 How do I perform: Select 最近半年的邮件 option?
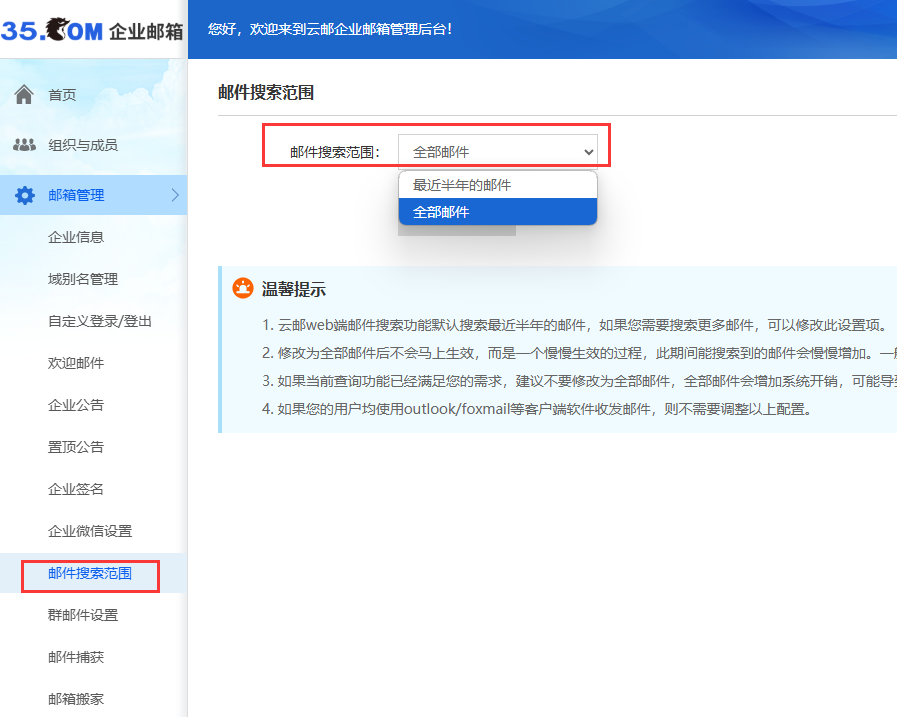coord(462,186)
